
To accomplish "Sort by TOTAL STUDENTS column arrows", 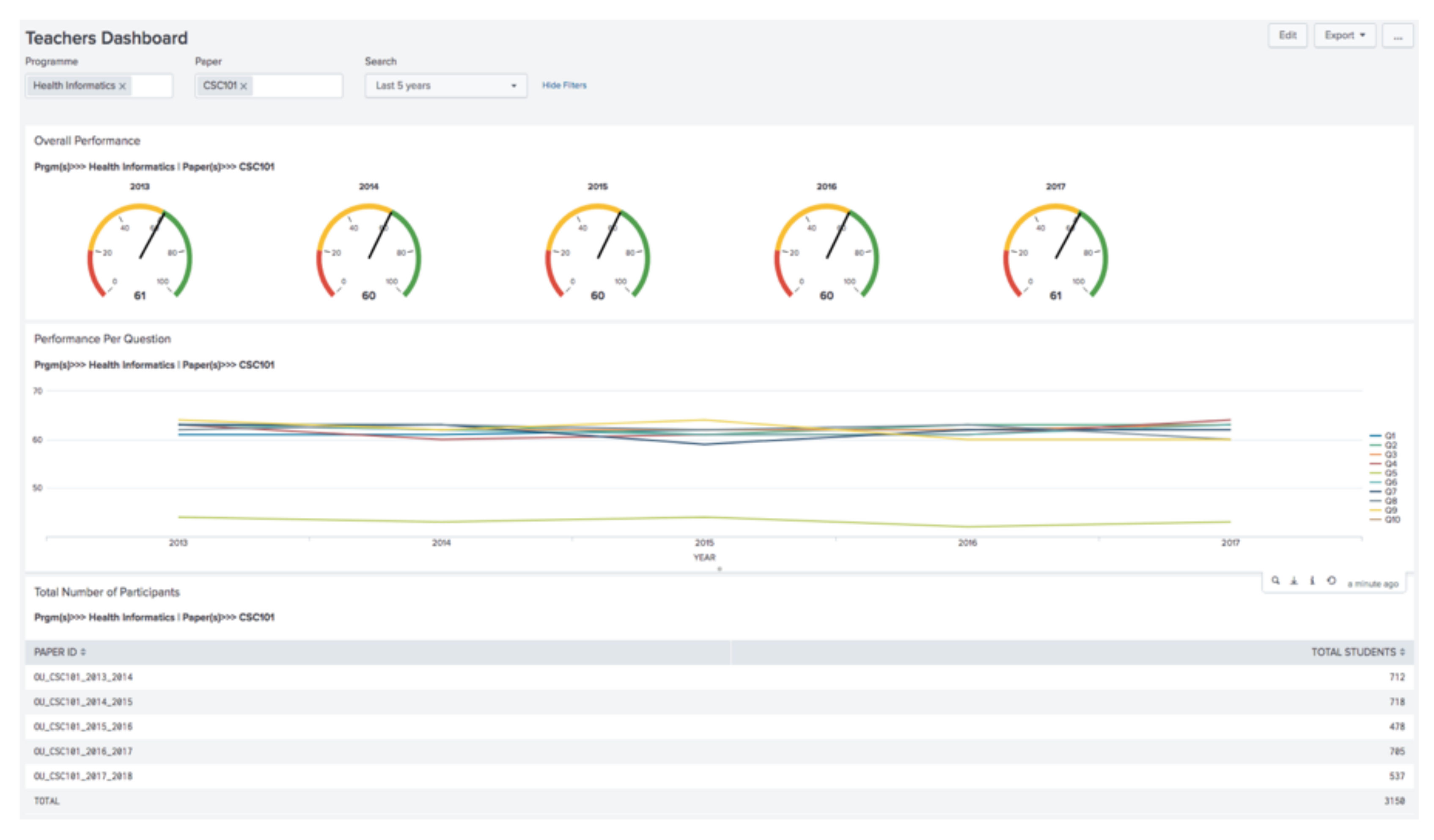I will click(x=1402, y=652).
